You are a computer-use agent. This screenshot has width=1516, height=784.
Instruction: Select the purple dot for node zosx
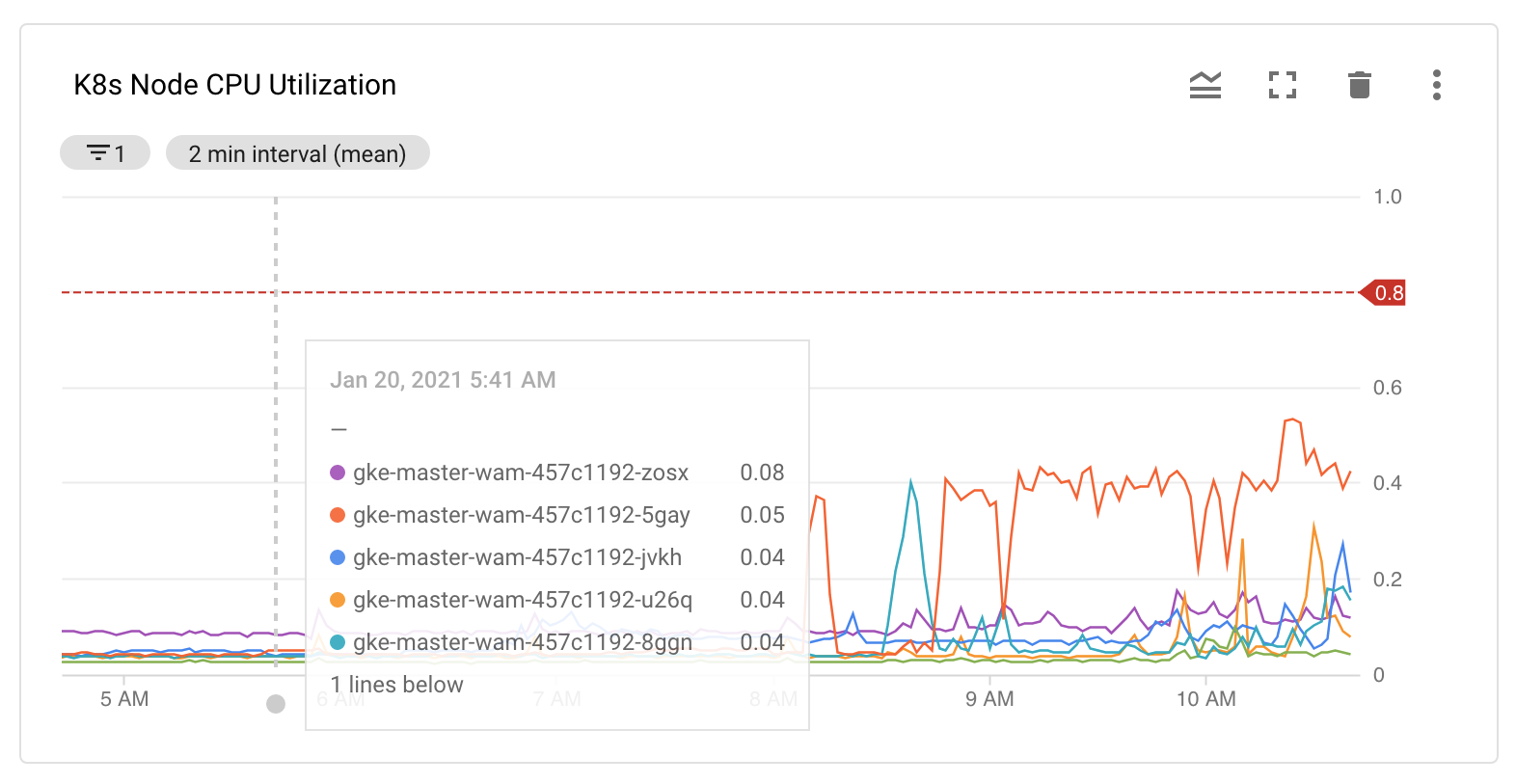coord(338,473)
